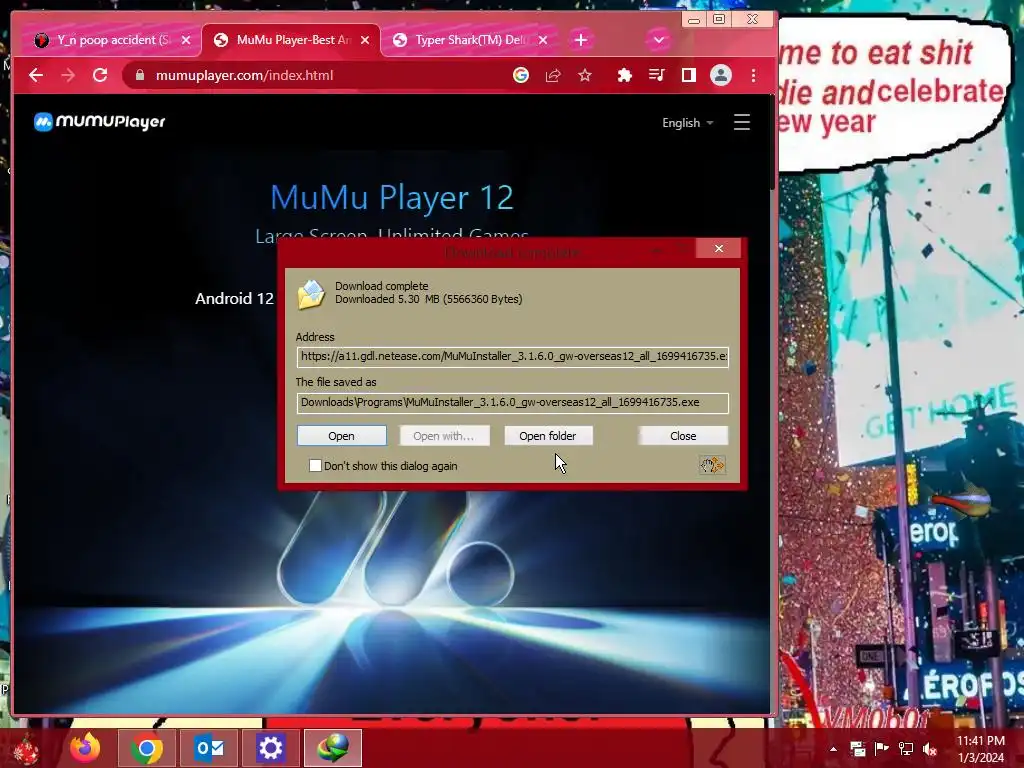The width and height of the screenshot is (1024, 768).
Task: Click the lock icon for site info
Action: (139, 75)
